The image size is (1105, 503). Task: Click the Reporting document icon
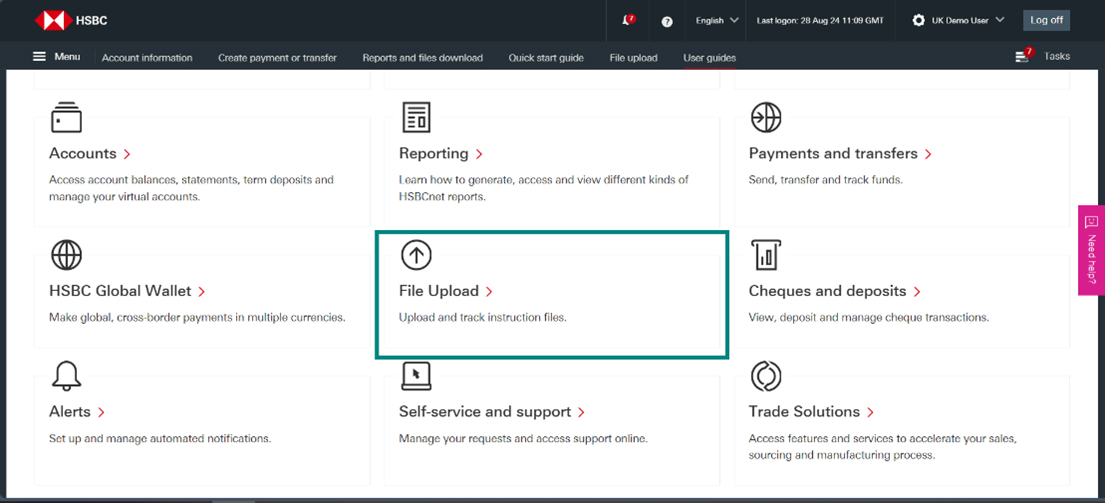[x=416, y=117]
